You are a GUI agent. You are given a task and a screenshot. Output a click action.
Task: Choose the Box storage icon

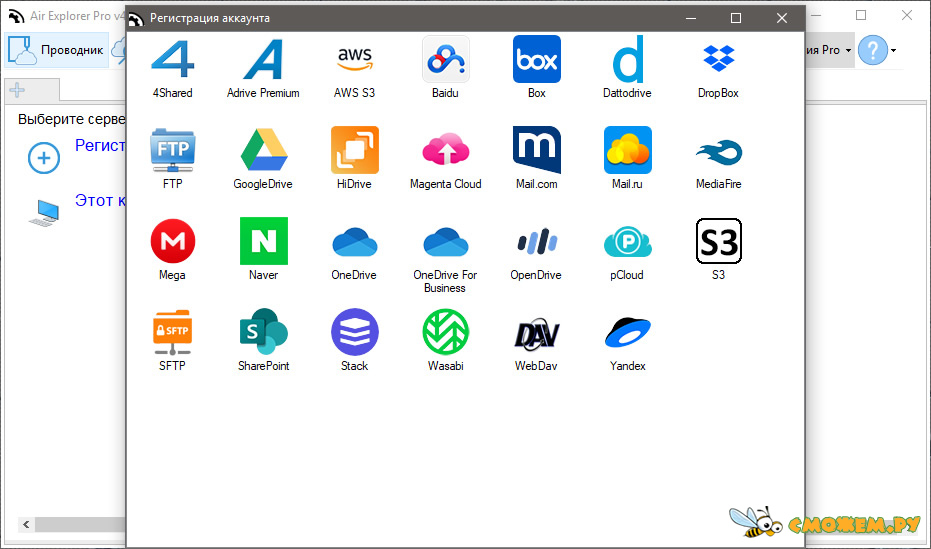[537, 59]
